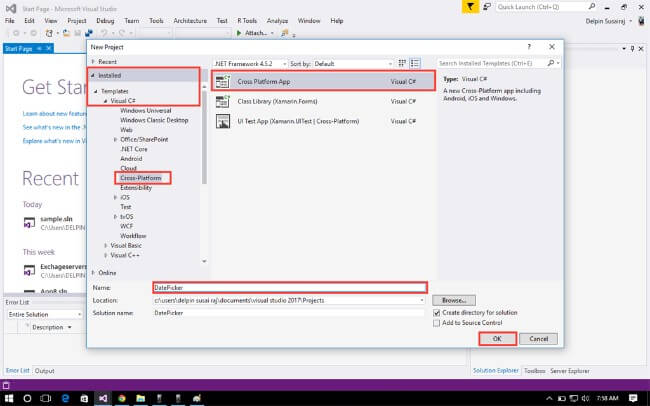Expand the Visual Basic node

point(106,246)
